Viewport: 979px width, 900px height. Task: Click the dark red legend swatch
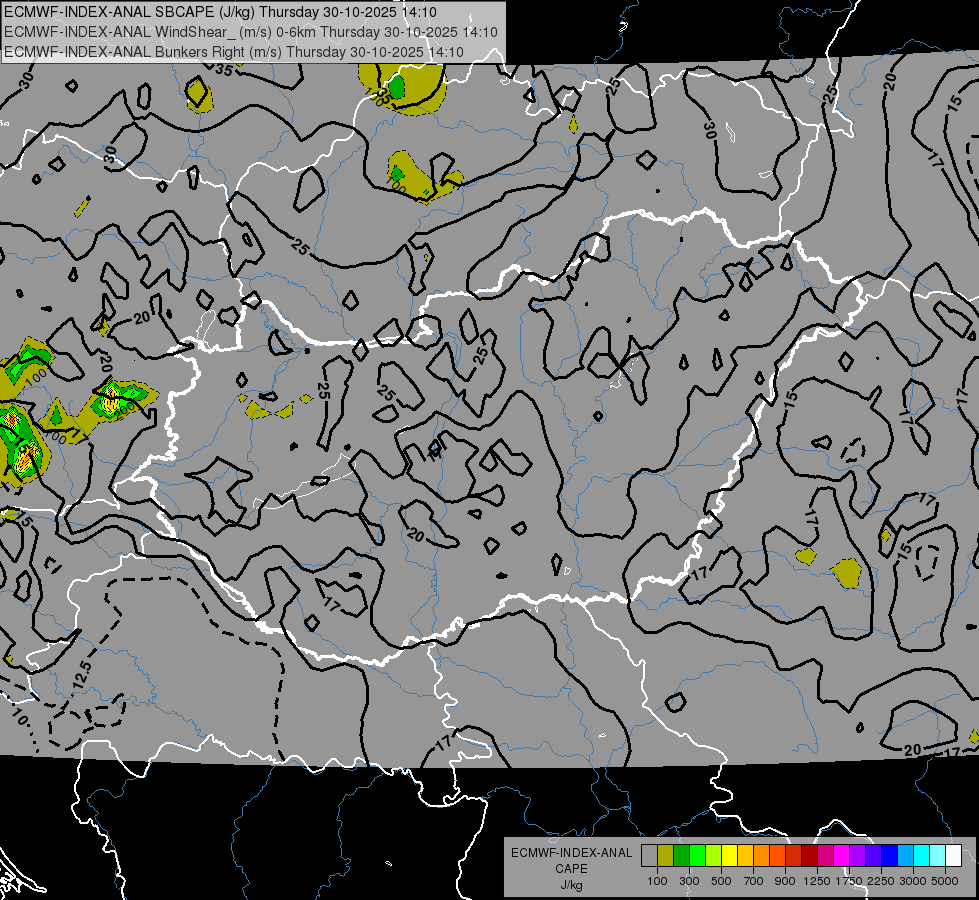point(809,856)
